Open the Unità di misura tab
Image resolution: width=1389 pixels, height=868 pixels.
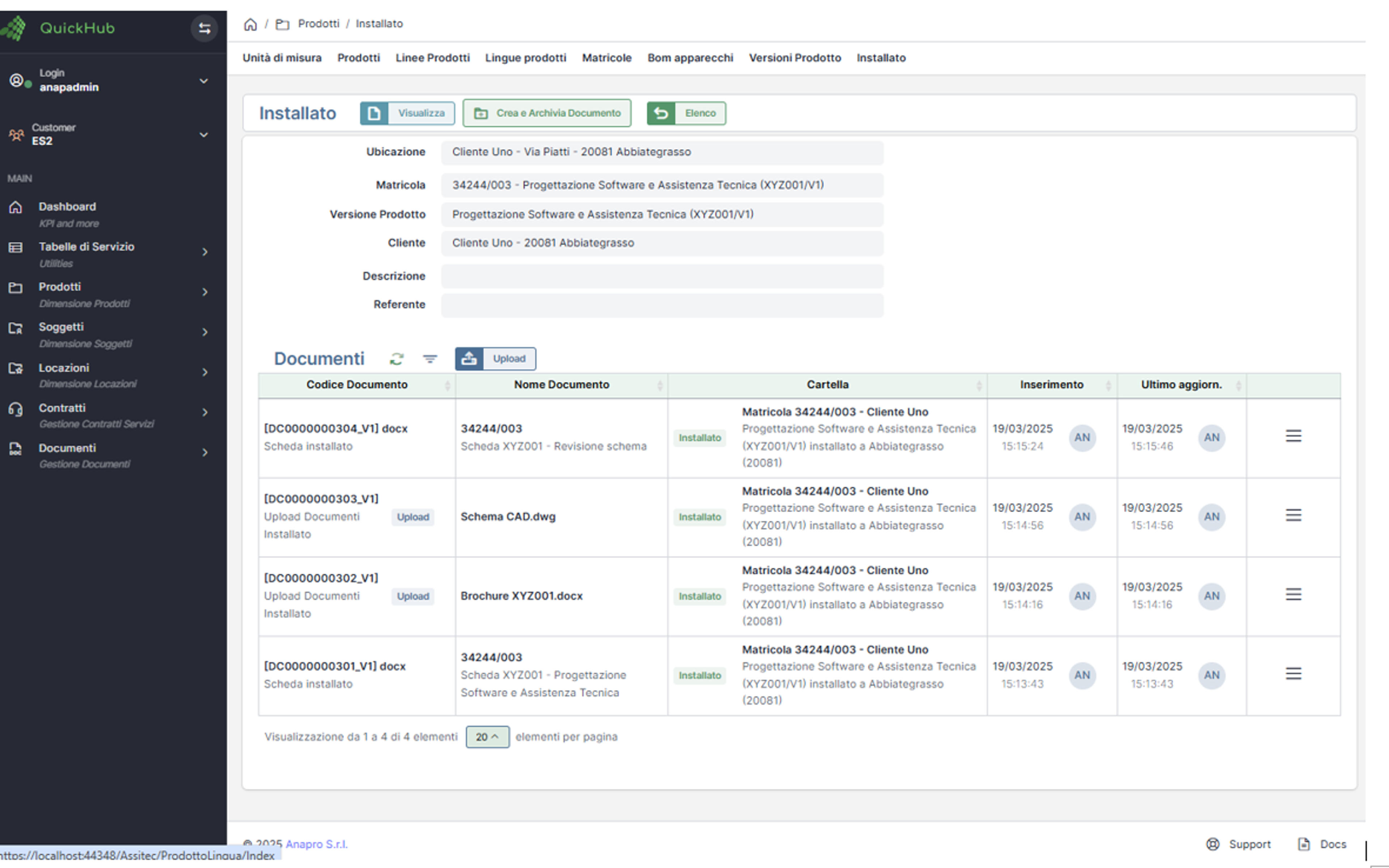point(282,58)
